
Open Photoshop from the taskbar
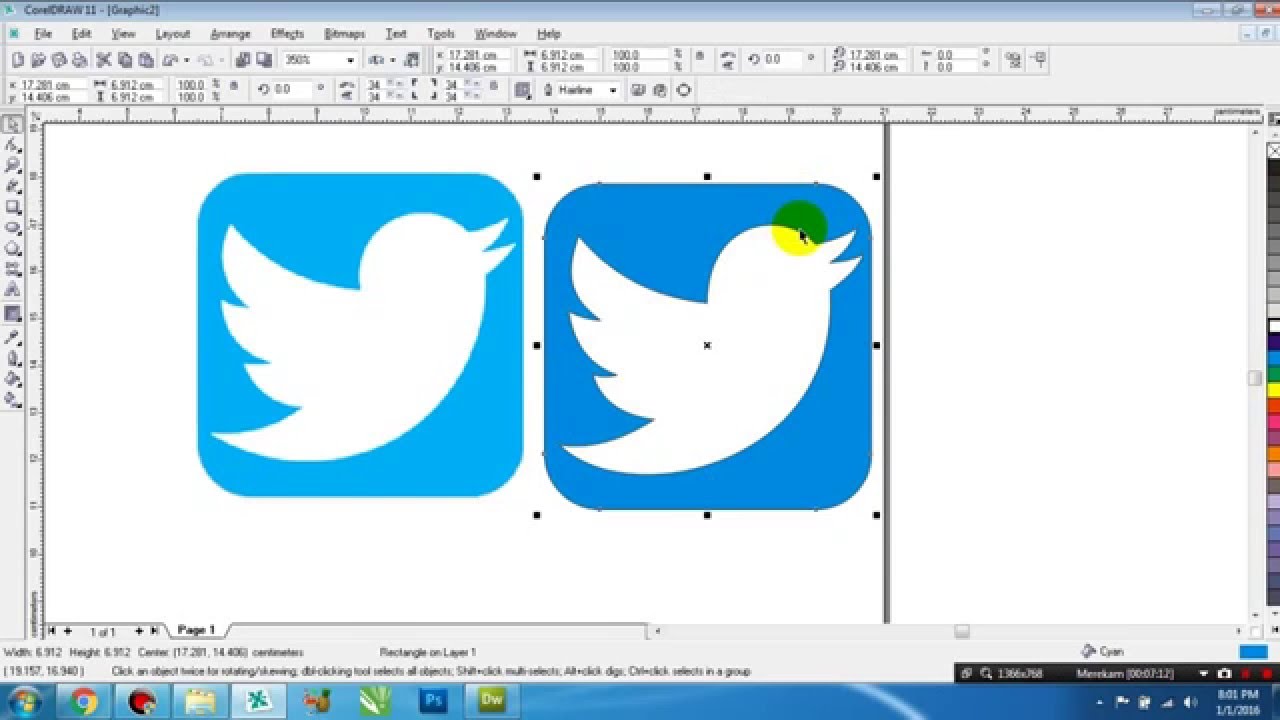[x=433, y=701]
